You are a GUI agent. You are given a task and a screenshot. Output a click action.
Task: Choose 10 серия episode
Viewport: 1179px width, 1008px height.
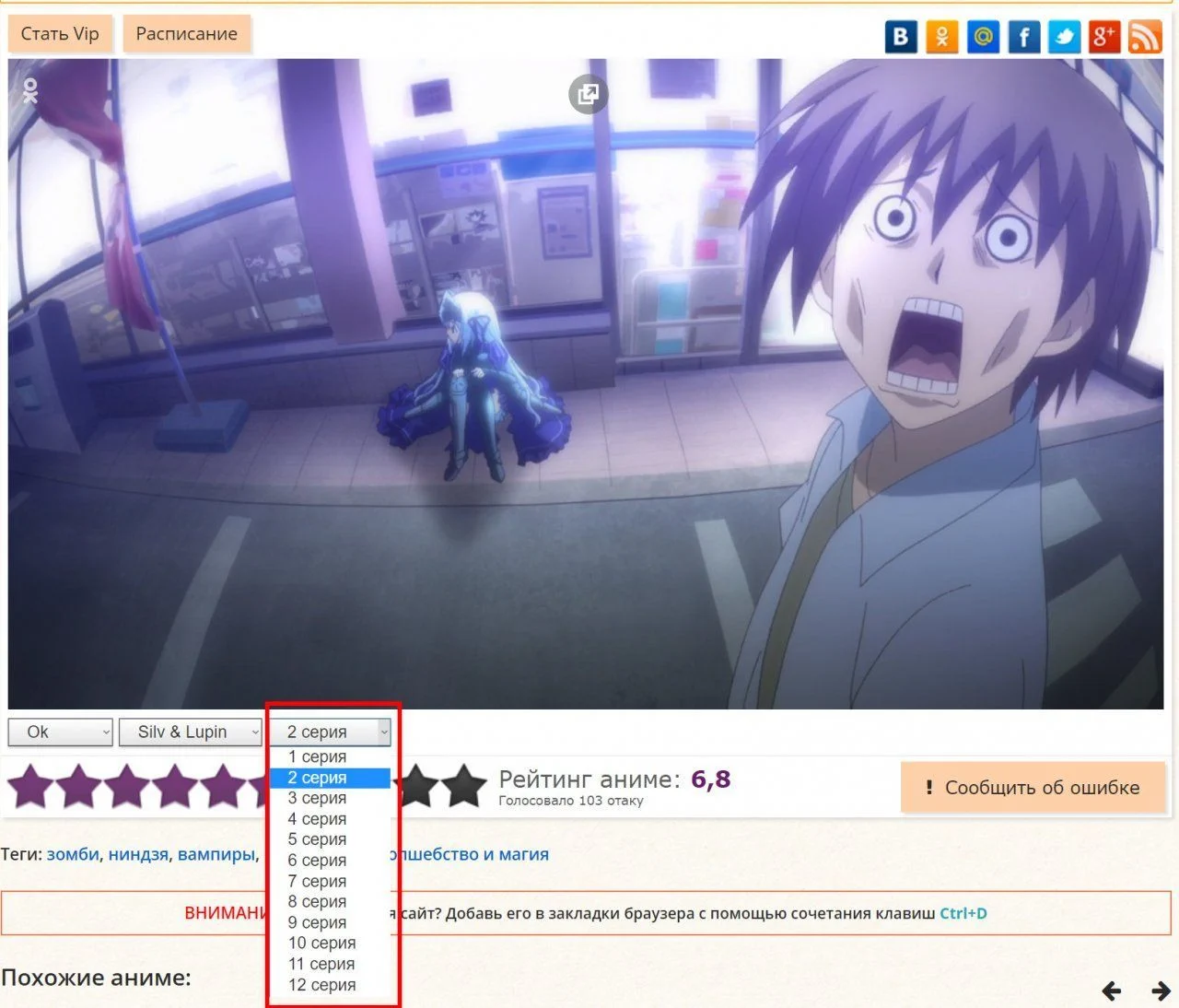coord(331,944)
